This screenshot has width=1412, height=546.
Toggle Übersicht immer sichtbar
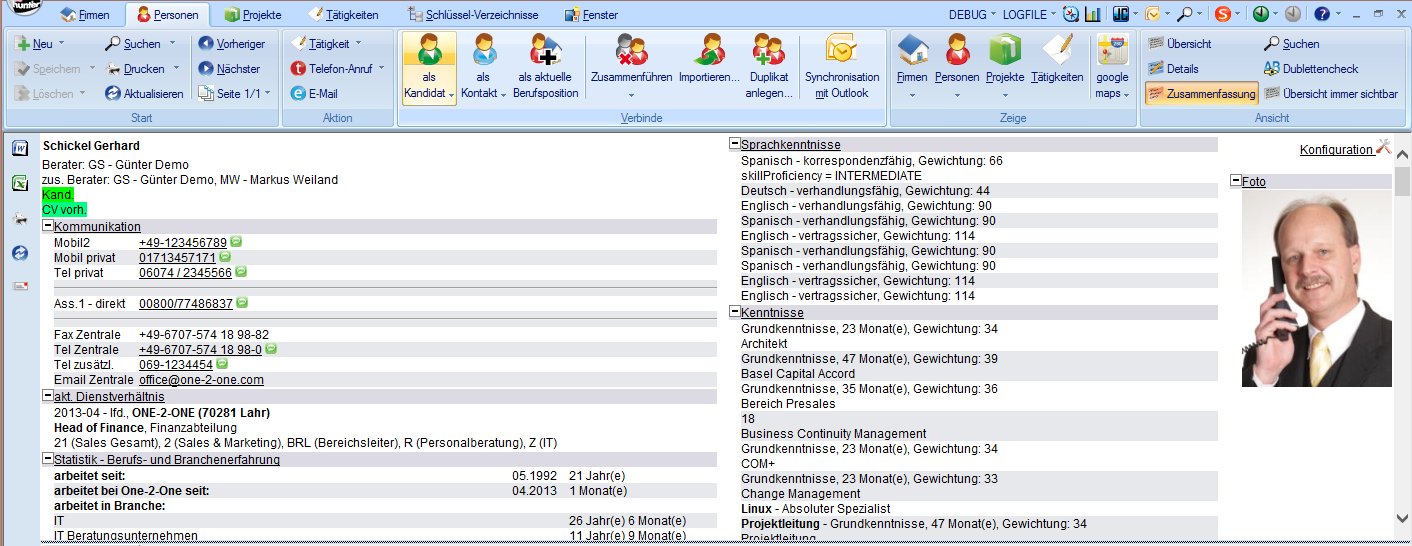click(1330, 94)
